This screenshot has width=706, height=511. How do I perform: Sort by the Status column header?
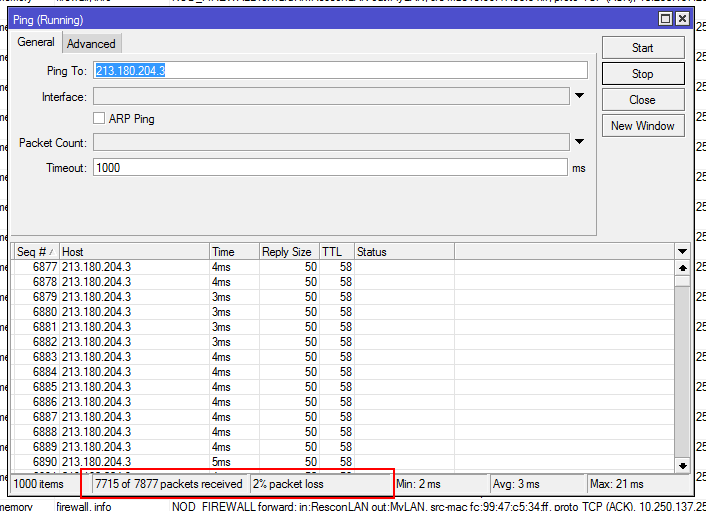pyautogui.click(x=404, y=252)
